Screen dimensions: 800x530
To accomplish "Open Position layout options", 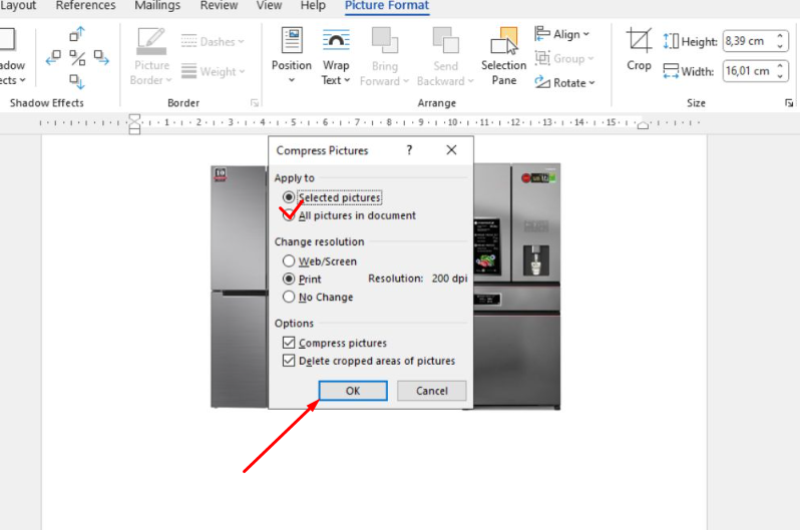I will pyautogui.click(x=291, y=55).
